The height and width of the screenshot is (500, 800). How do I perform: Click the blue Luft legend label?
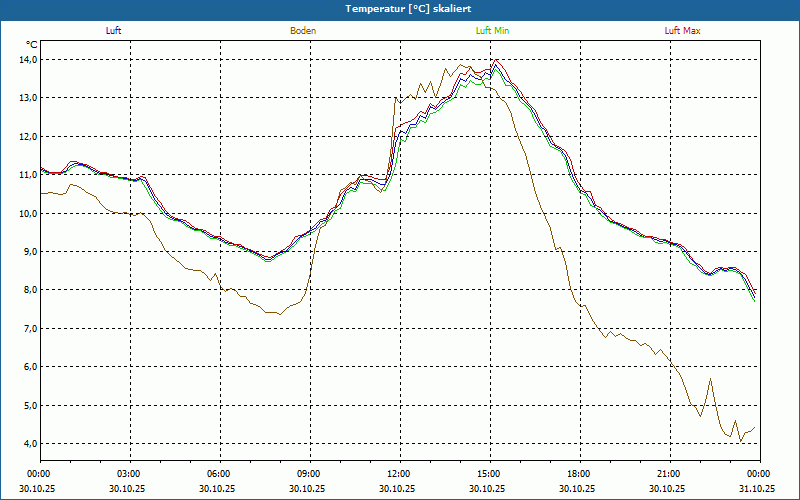(x=113, y=31)
